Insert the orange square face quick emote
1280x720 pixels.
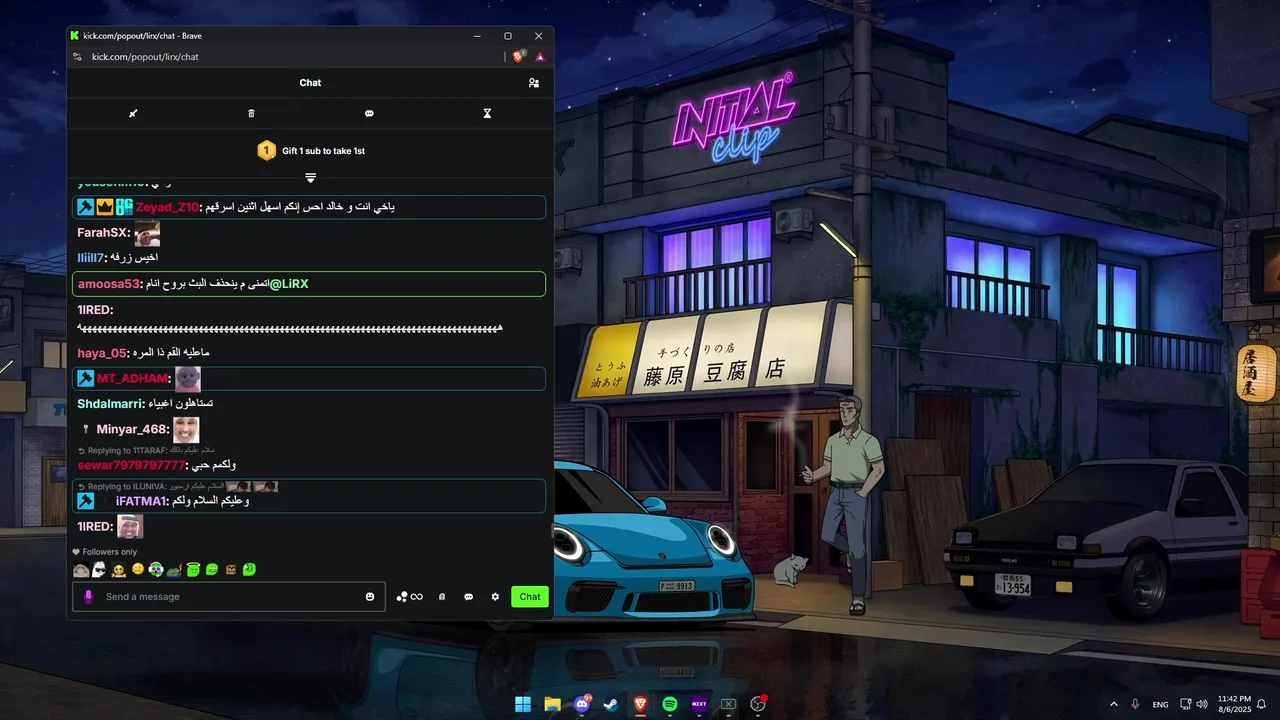(231, 570)
